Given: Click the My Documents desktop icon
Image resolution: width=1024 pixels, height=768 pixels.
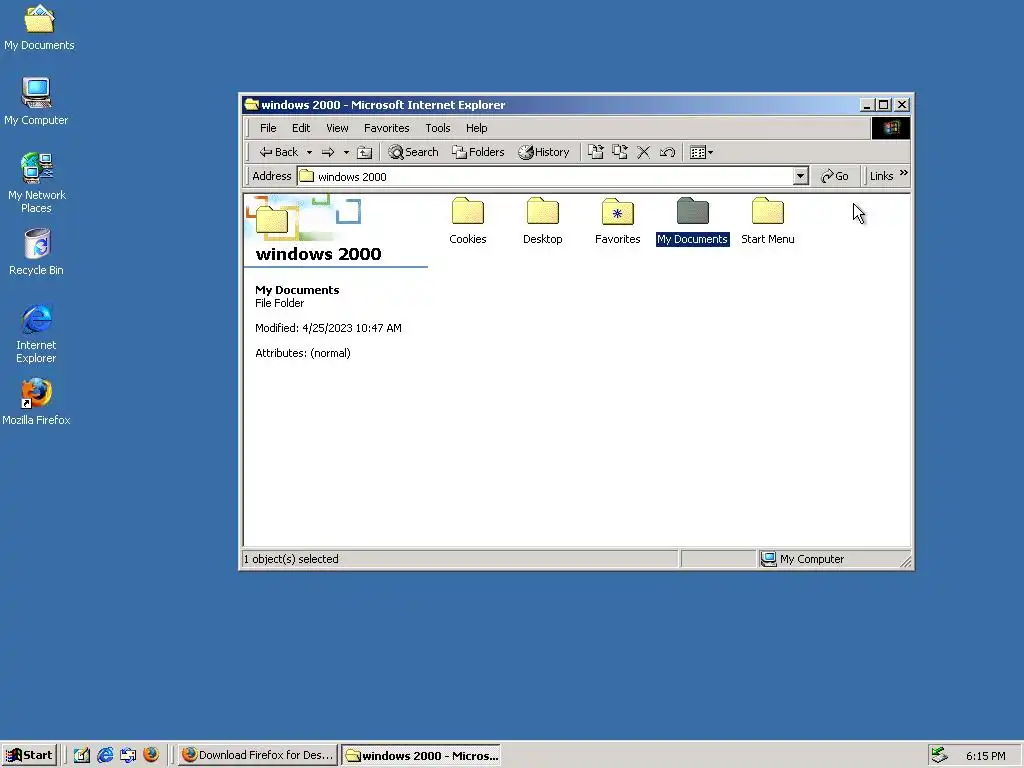Looking at the screenshot, I should pyautogui.click(x=39, y=28).
